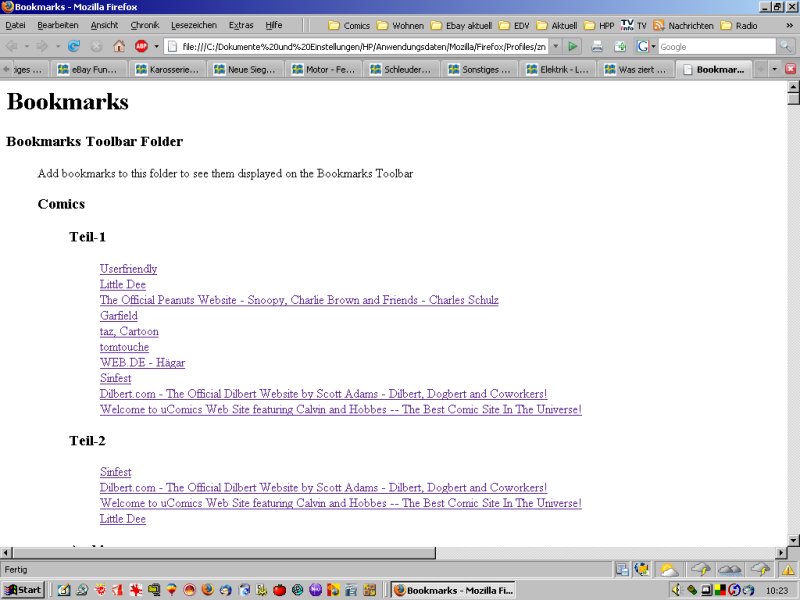Click the status bar pages icon
Viewport: 800px width, 600px height.
coord(622,569)
